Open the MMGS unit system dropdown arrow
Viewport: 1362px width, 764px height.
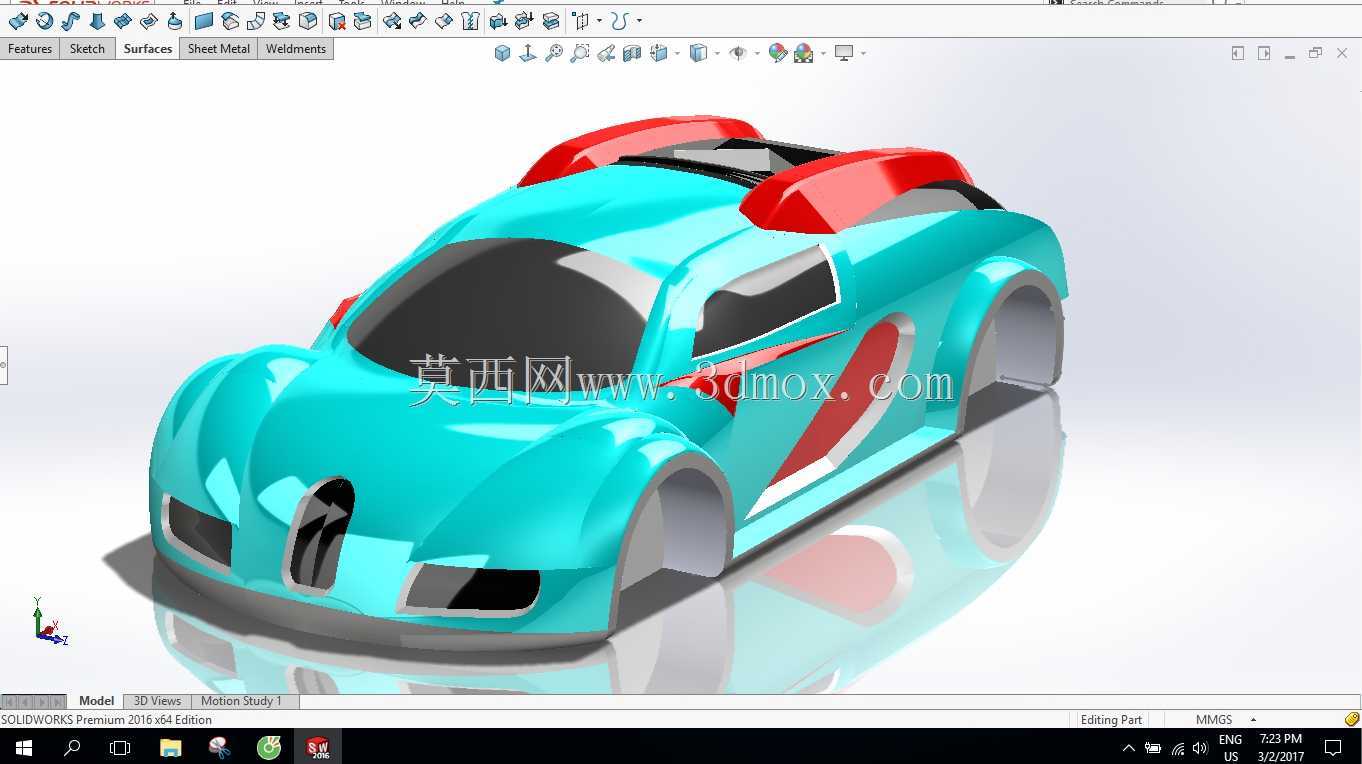(x=1253, y=720)
